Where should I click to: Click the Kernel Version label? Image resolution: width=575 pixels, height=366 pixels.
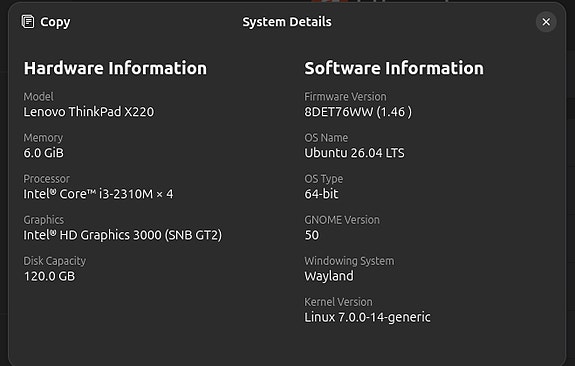(338, 302)
